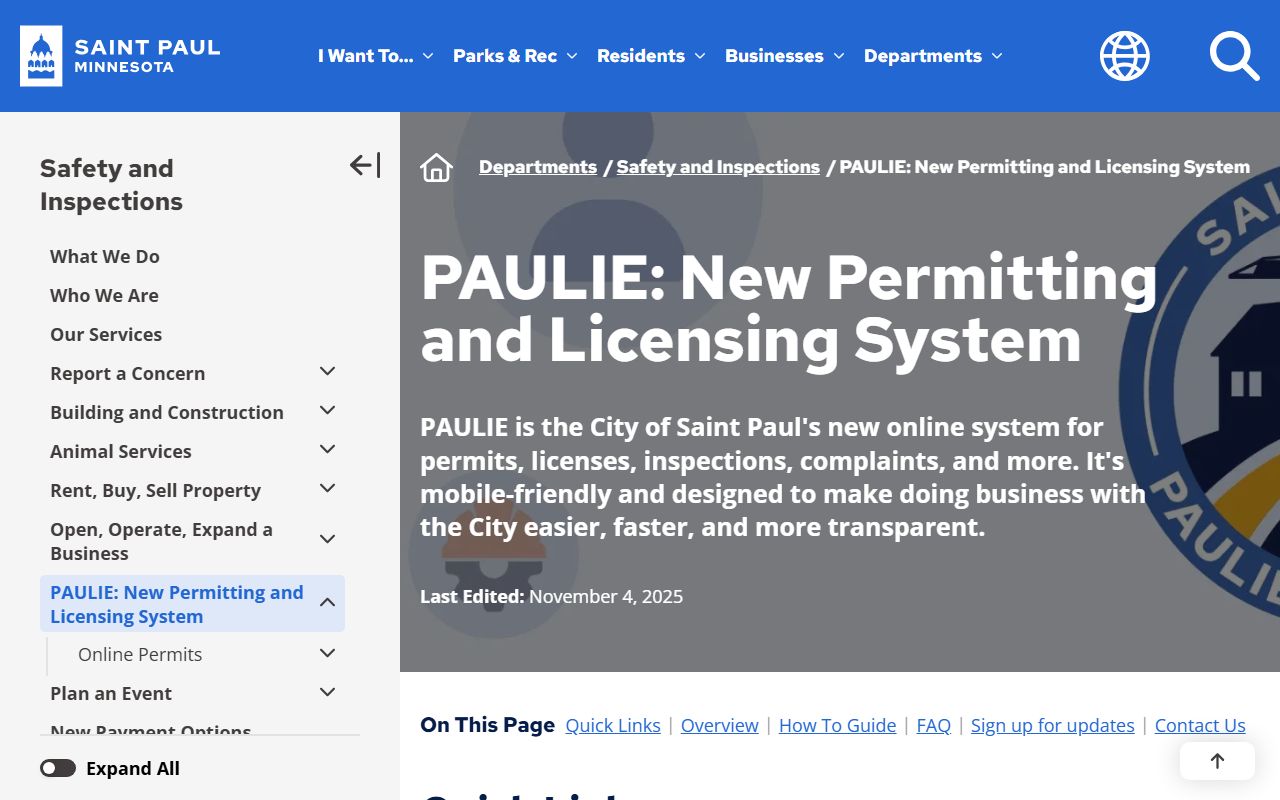Expand the Online Permits chevron
This screenshot has width=1280, height=800.
click(327, 653)
